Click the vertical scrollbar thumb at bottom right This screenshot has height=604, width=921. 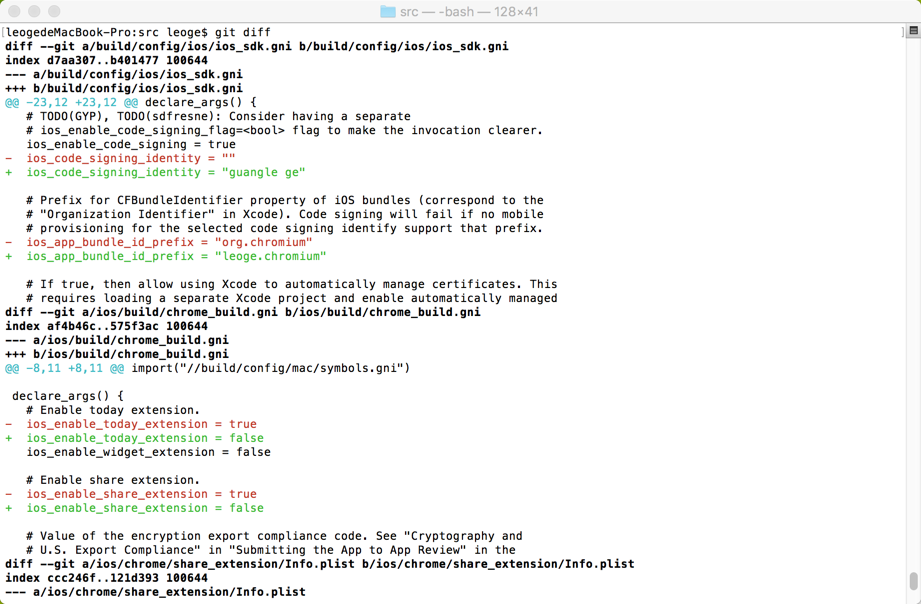coord(913,581)
